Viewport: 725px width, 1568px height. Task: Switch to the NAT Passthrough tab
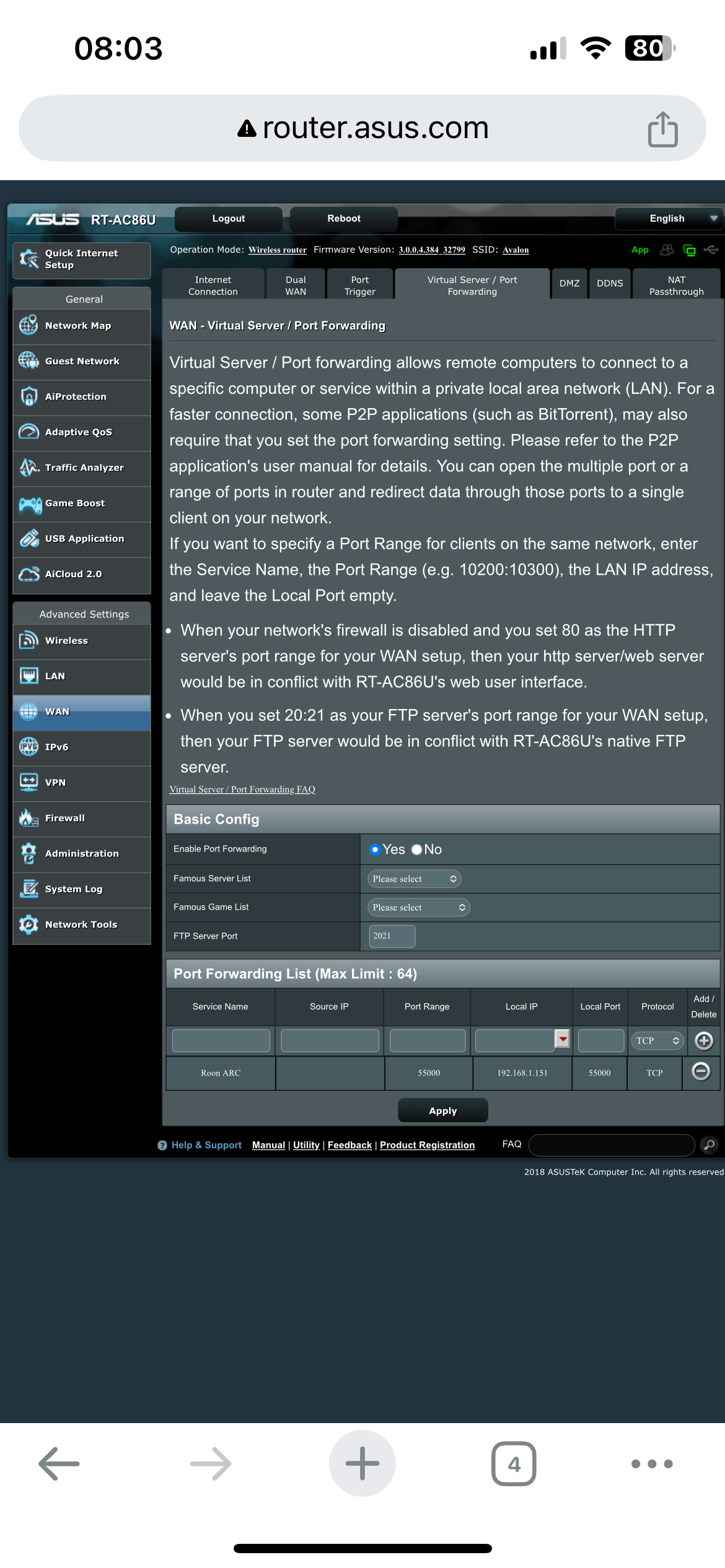(677, 285)
